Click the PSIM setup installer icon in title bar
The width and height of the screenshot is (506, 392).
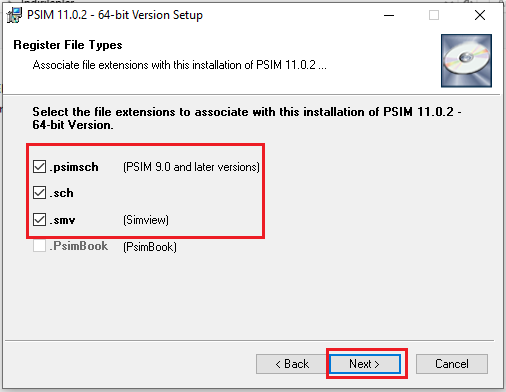click(14, 15)
